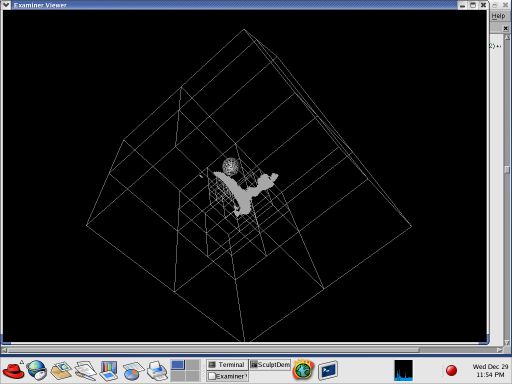This screenshot has width=512, height=384.
Task: Switch to the first workspace
Action: (x=178, y=365)
